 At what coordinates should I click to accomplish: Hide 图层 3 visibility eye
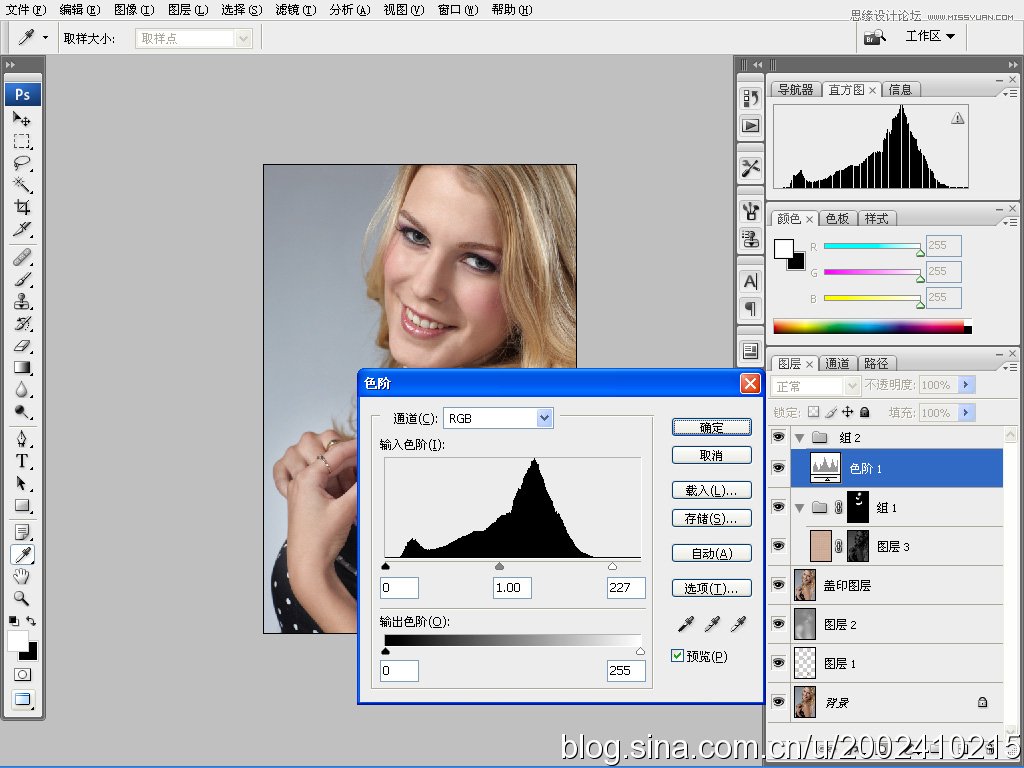pyautogui.click(x=778, y=546)
